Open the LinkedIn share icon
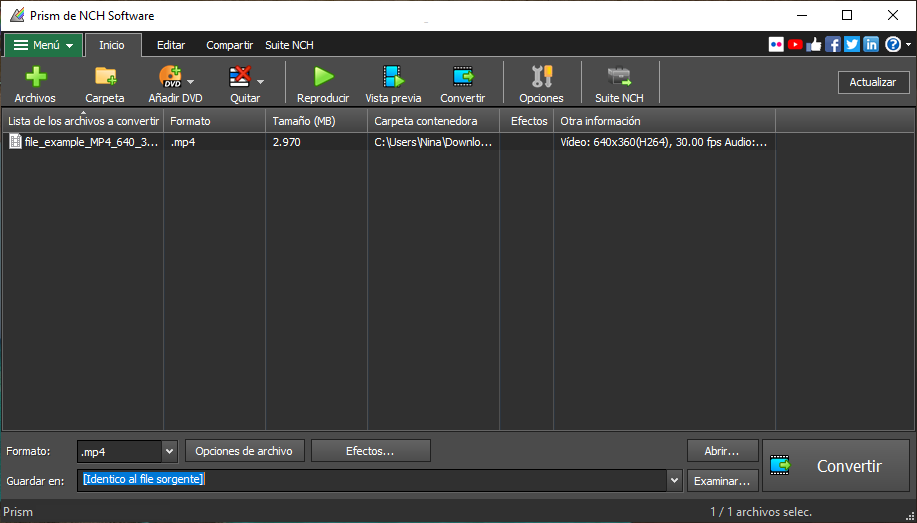Image resolution: width=917 pixels, height=523 pixels. pyautogui.click(x=871, y=44)
